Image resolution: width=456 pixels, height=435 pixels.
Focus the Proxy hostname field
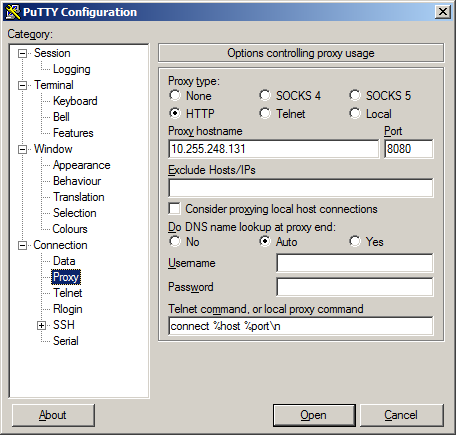(273, 149)
